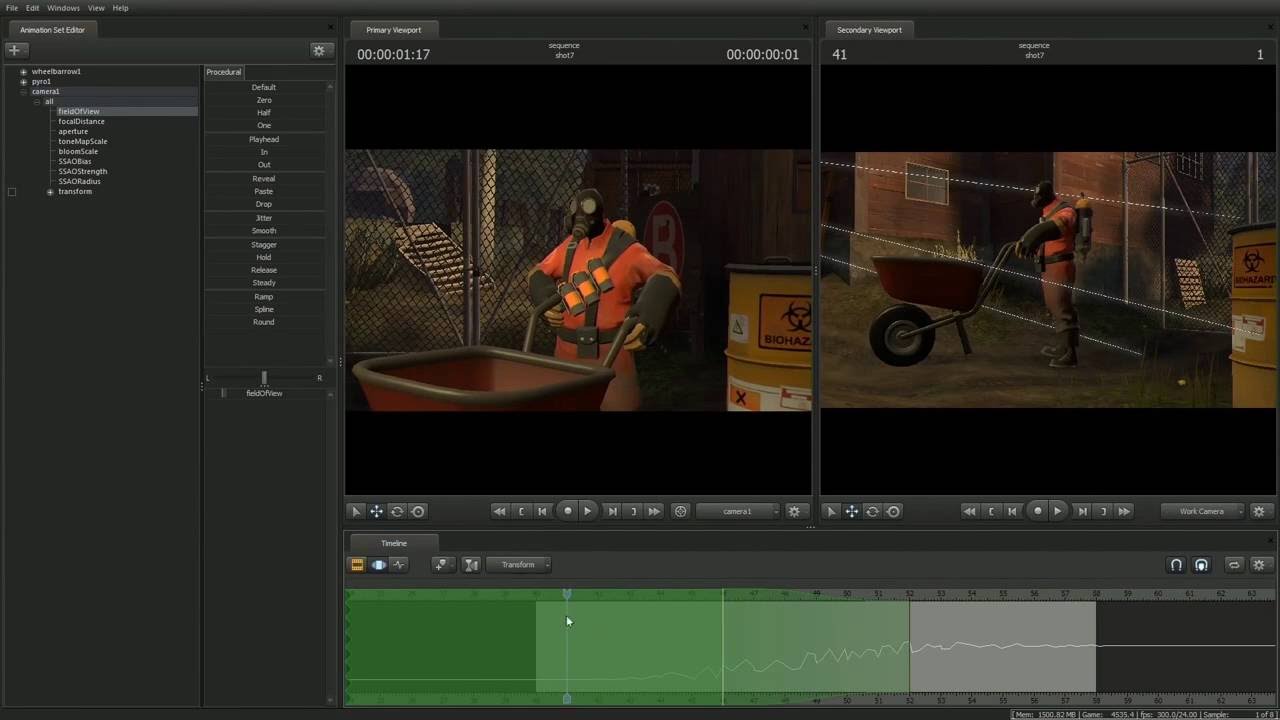
Task: Step back one frame in primary viewport
Action: pos(542,511)
